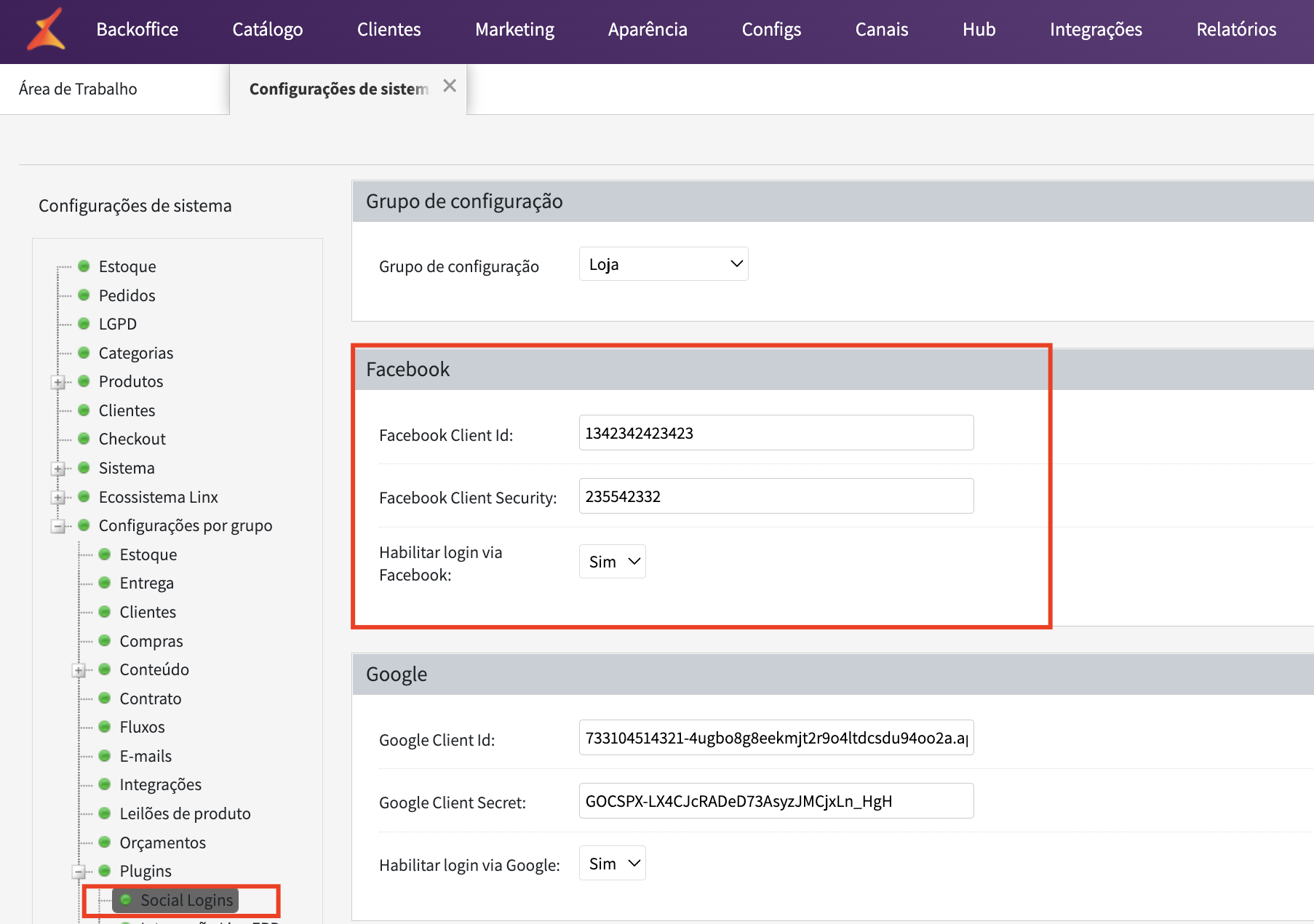Expand the Sistema tree node
The width and height of the screenshot is (1314, 924).
click(58, 469)
